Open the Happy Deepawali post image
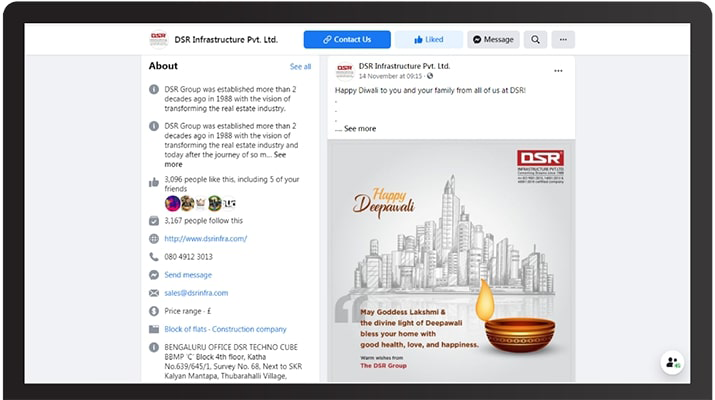Image resolution: width=715 pixels, height=400 pixels. (451, 260)
